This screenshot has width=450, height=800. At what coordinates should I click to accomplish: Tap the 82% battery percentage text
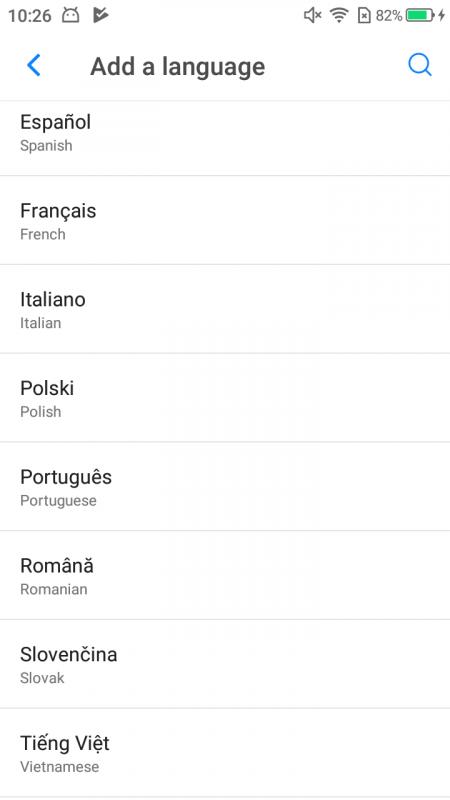tap(389, 16)
